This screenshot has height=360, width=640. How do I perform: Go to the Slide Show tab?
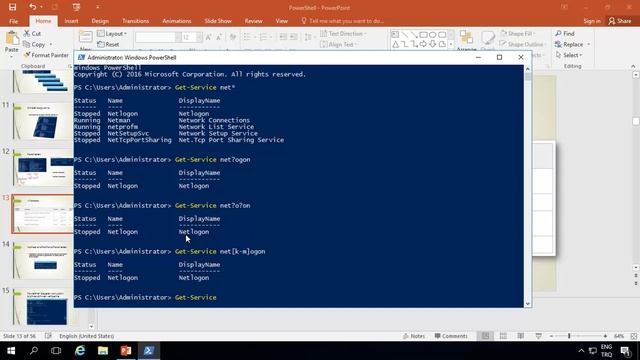pos(218,21)
